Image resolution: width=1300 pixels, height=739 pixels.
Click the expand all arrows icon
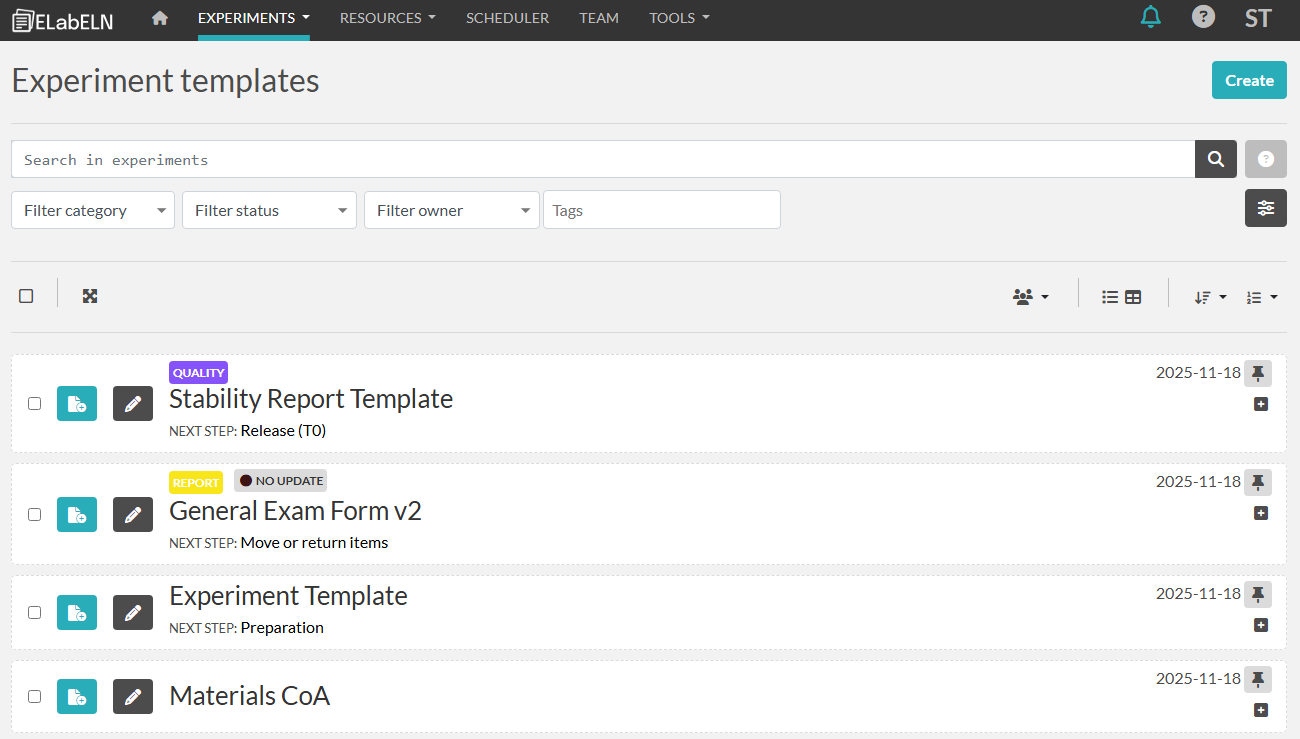click(90, 296)
